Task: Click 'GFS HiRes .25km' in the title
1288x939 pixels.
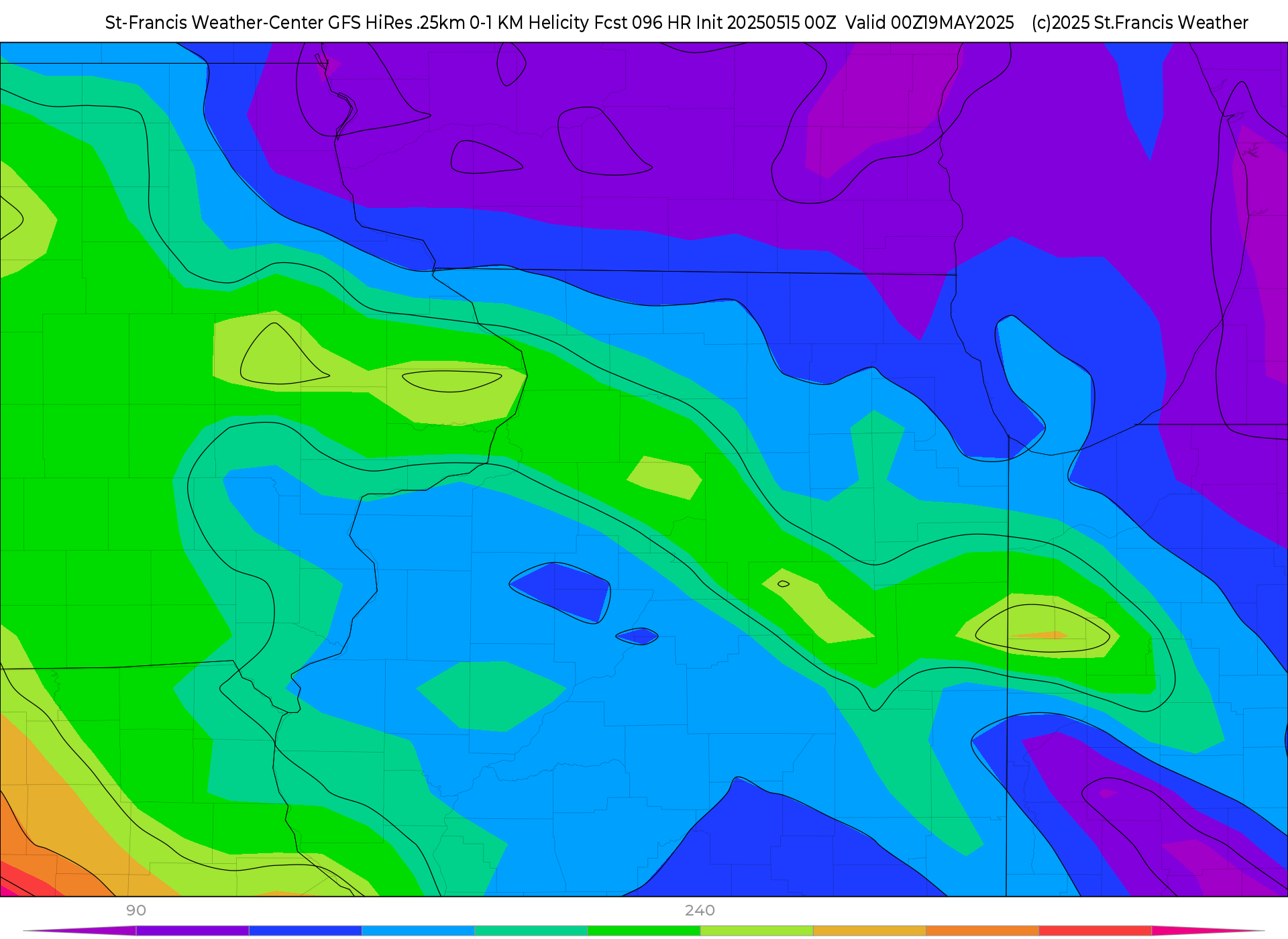Action: (396, 23)
